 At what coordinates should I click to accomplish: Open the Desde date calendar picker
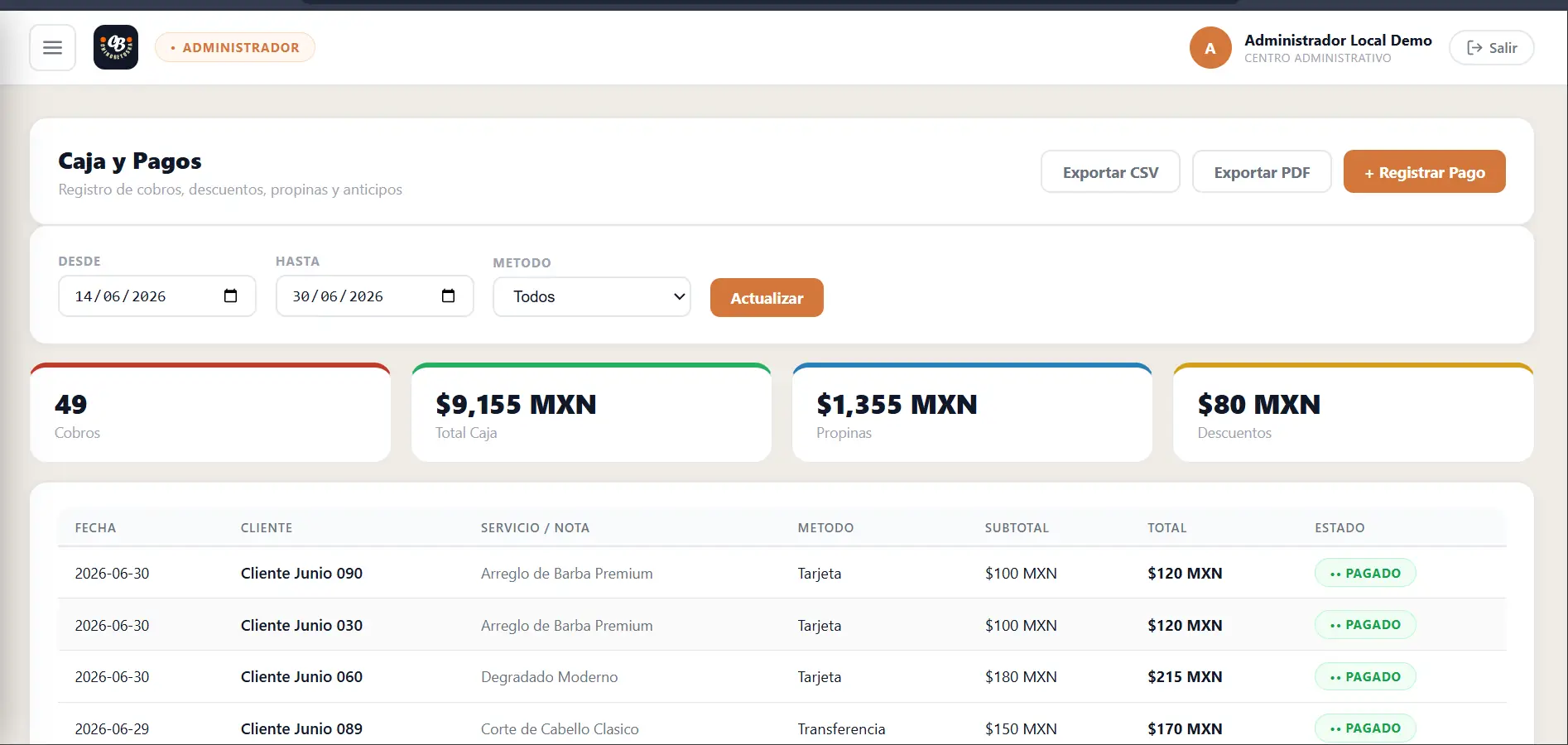pos(230,296)
